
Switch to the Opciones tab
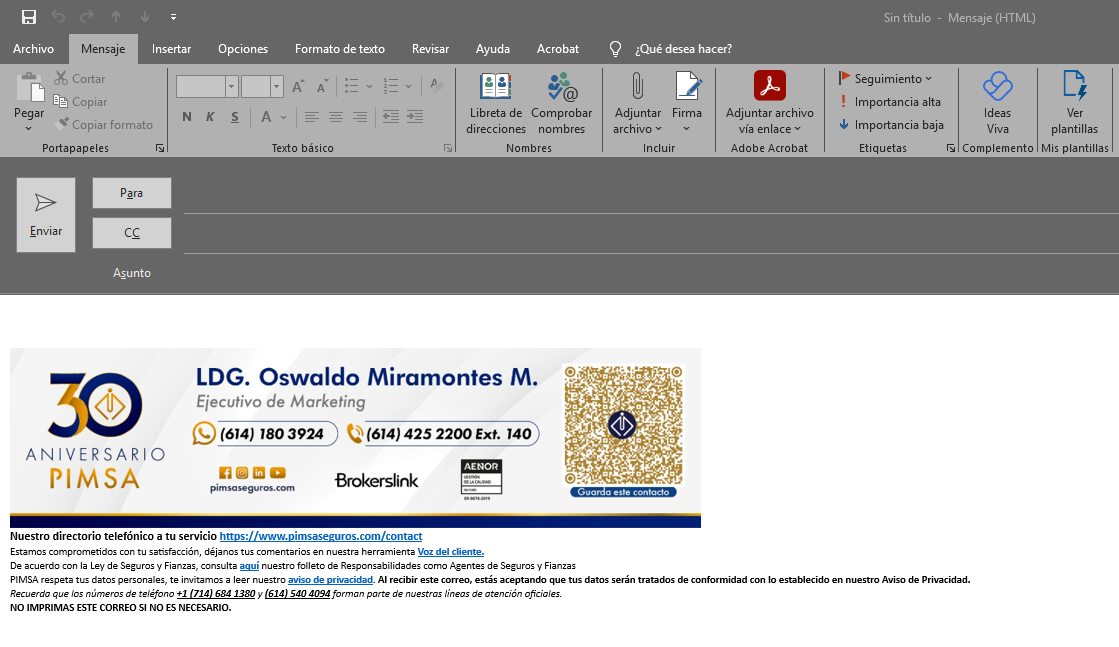coord(243,49)
